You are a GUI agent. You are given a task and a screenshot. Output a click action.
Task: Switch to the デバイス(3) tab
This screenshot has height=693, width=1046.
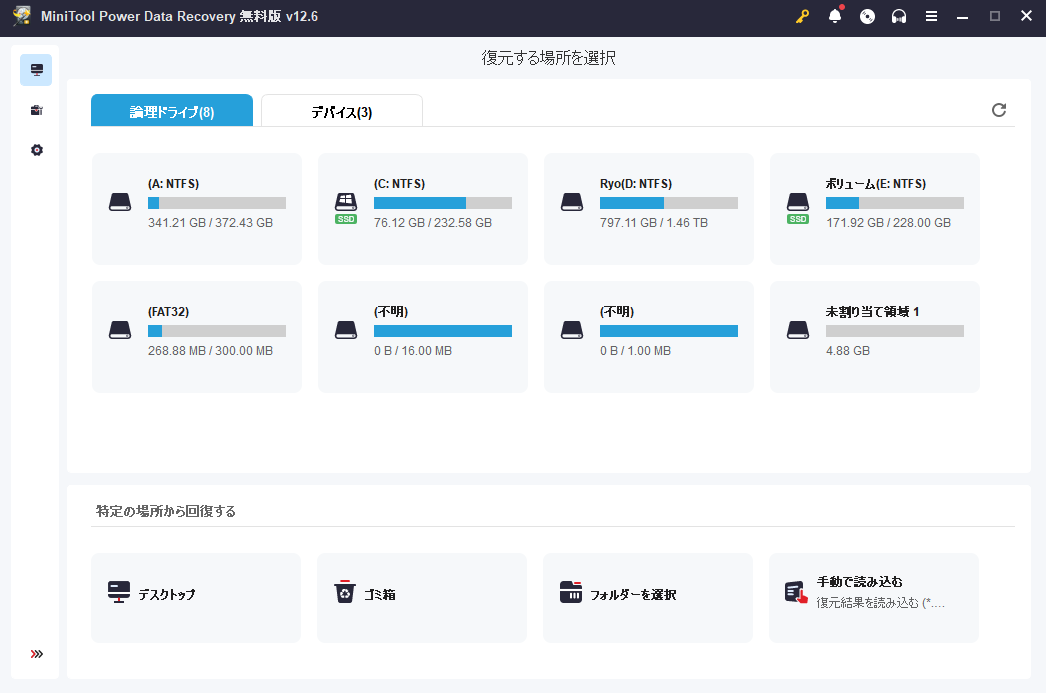(341, 111)
